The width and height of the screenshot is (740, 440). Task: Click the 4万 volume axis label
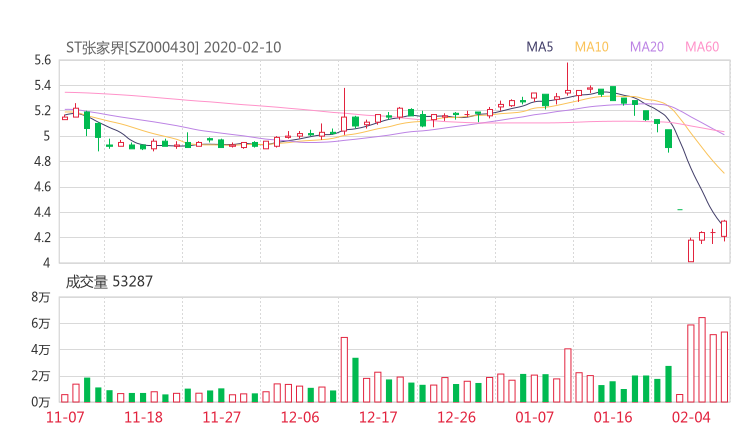point(41,349)
